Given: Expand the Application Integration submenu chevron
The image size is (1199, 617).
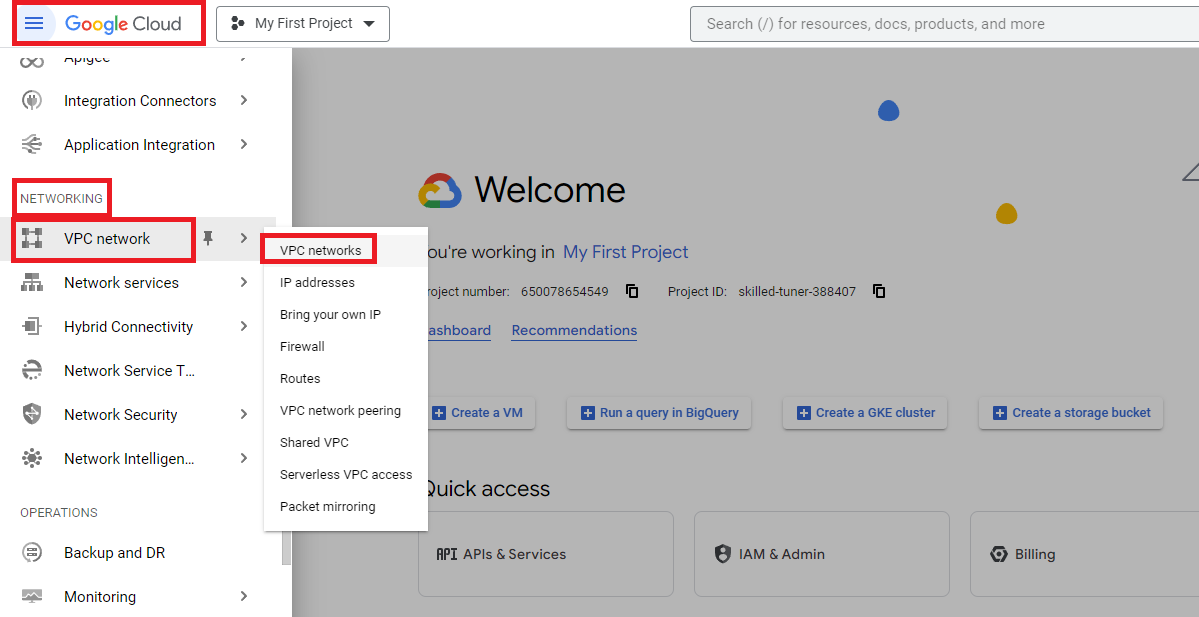Looking at the screenshot, I should click(244, 144).
